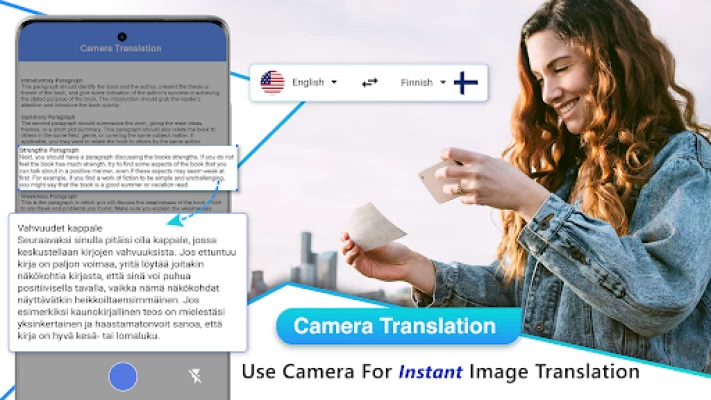Click the blue Camera Translation banner
The image size is (711, 400).
tap(399, 326)
